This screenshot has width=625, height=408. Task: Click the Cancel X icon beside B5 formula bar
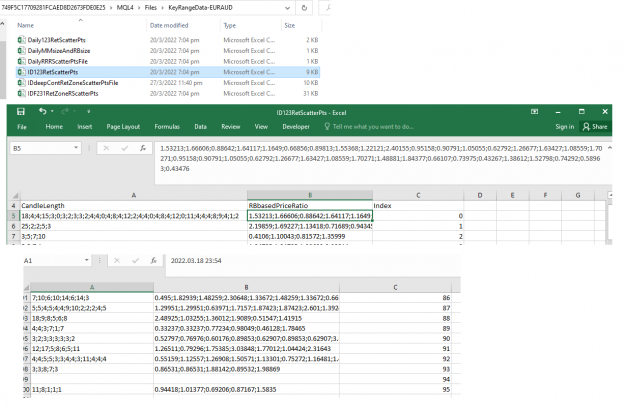106,148
